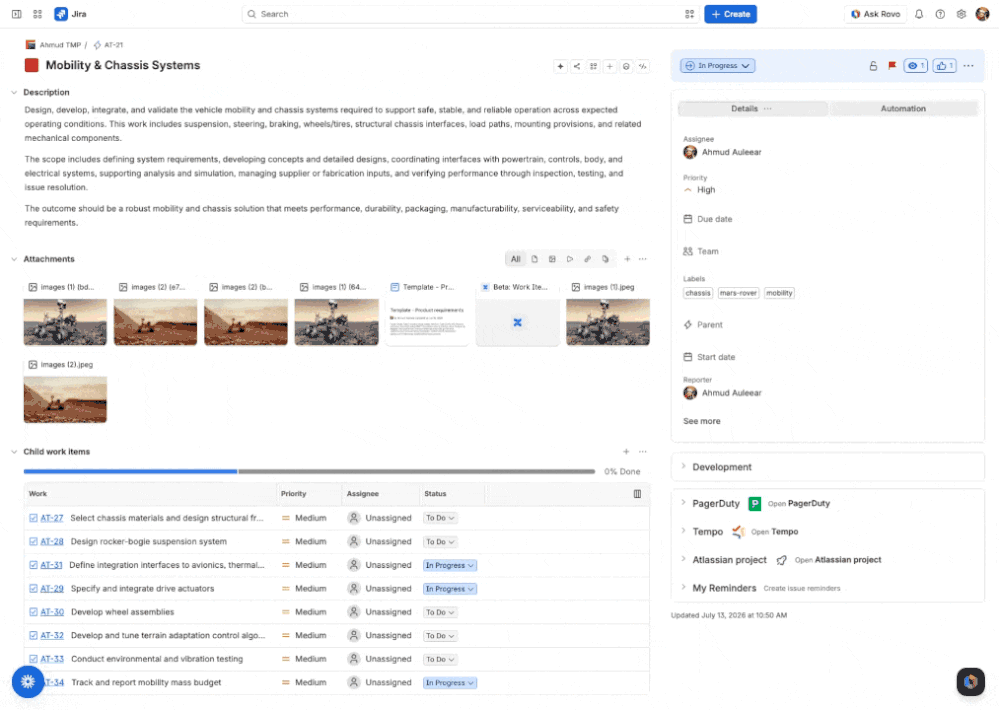The image size is (999, 710).
Task: Toggle the sidebar collapse icon
Action: click(17, 14)
